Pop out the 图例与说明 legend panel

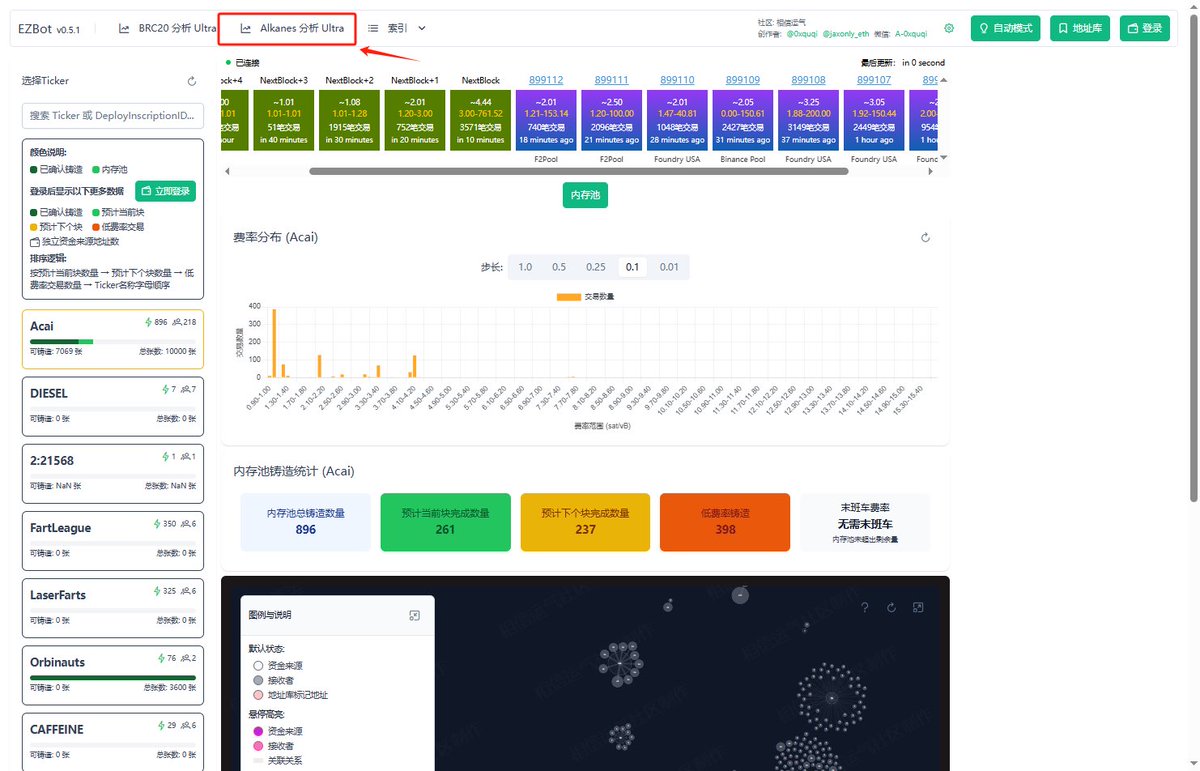pyautogui.click(x=415, y=614)
